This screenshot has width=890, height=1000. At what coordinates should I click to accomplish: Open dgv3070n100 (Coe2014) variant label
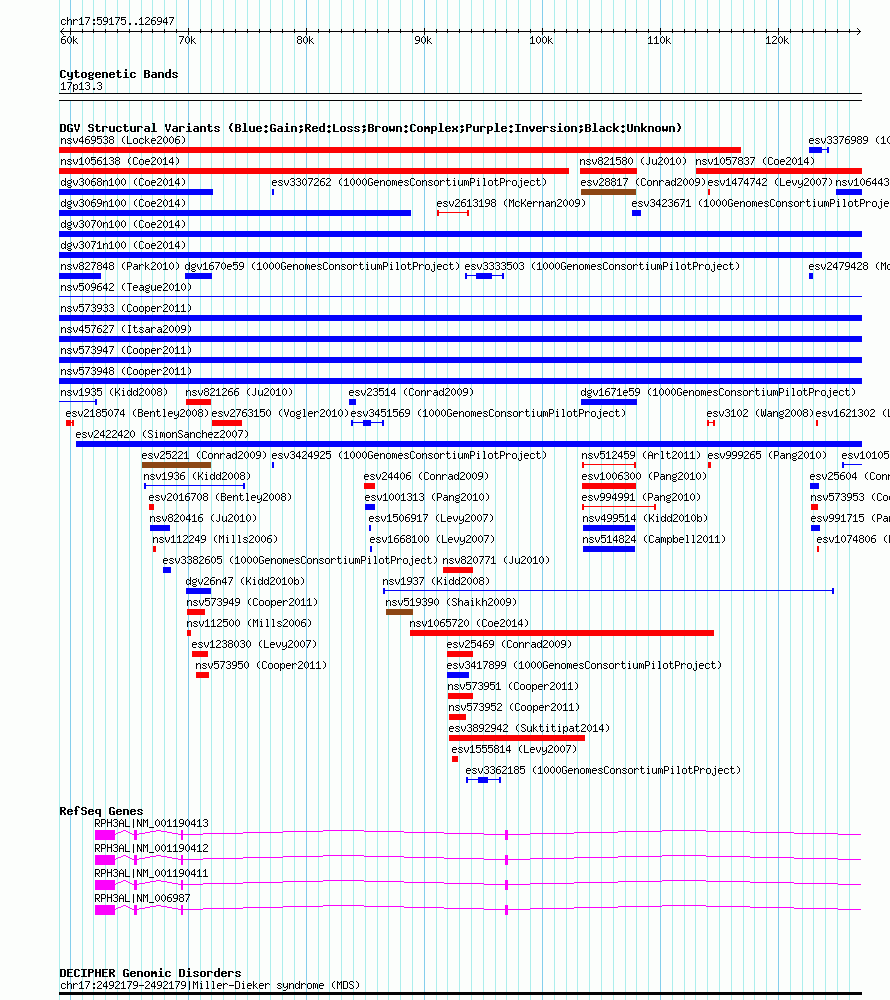point(123,224)
